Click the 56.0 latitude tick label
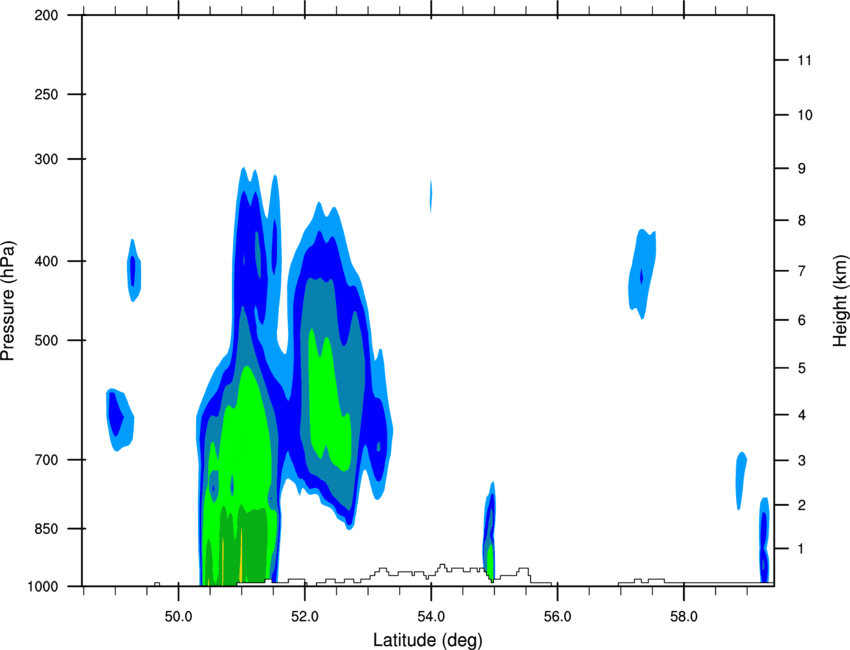This screenshot has height=650, width=850. pyautogui.click(x=558, y=617)
